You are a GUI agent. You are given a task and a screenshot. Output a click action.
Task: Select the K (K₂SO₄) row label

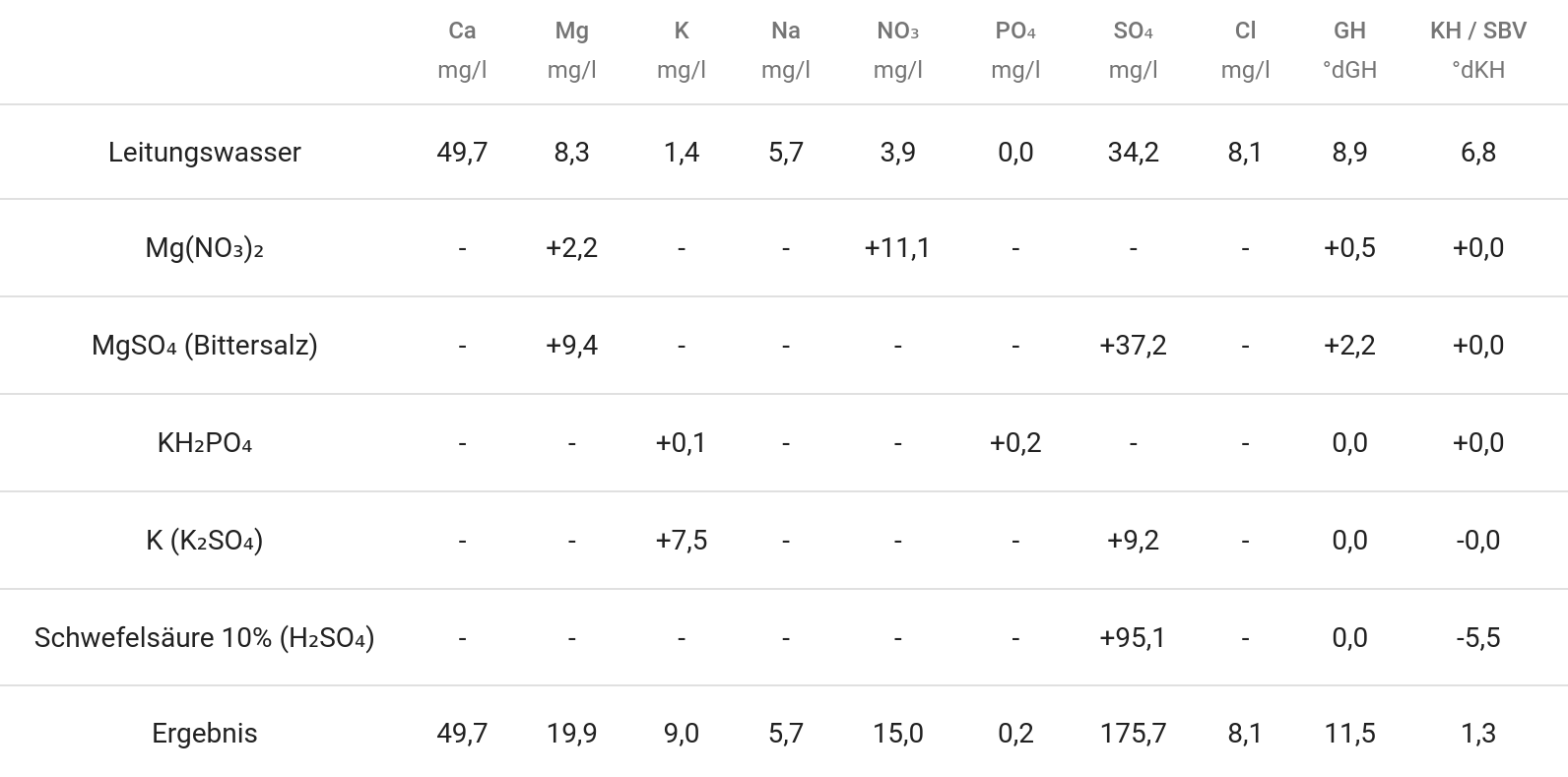tap(205, 540)
